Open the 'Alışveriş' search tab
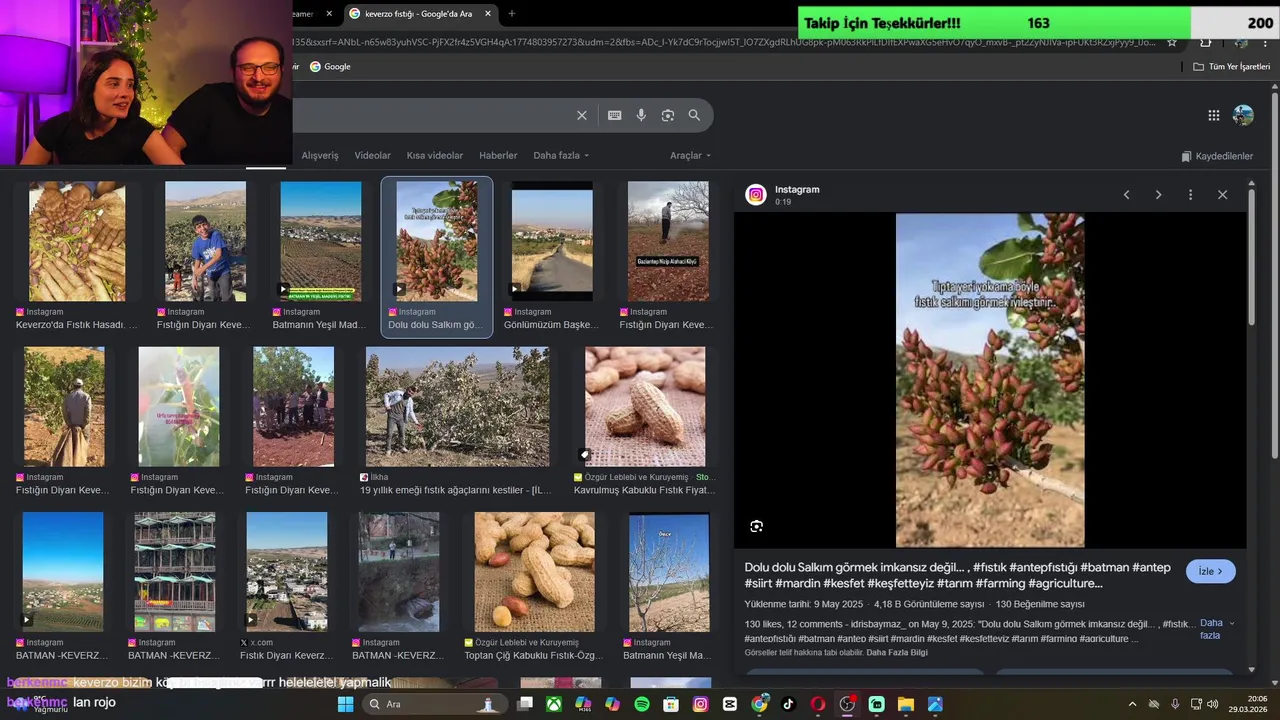1280x720 pixels. pyautogui.click(x=320, y=155)
